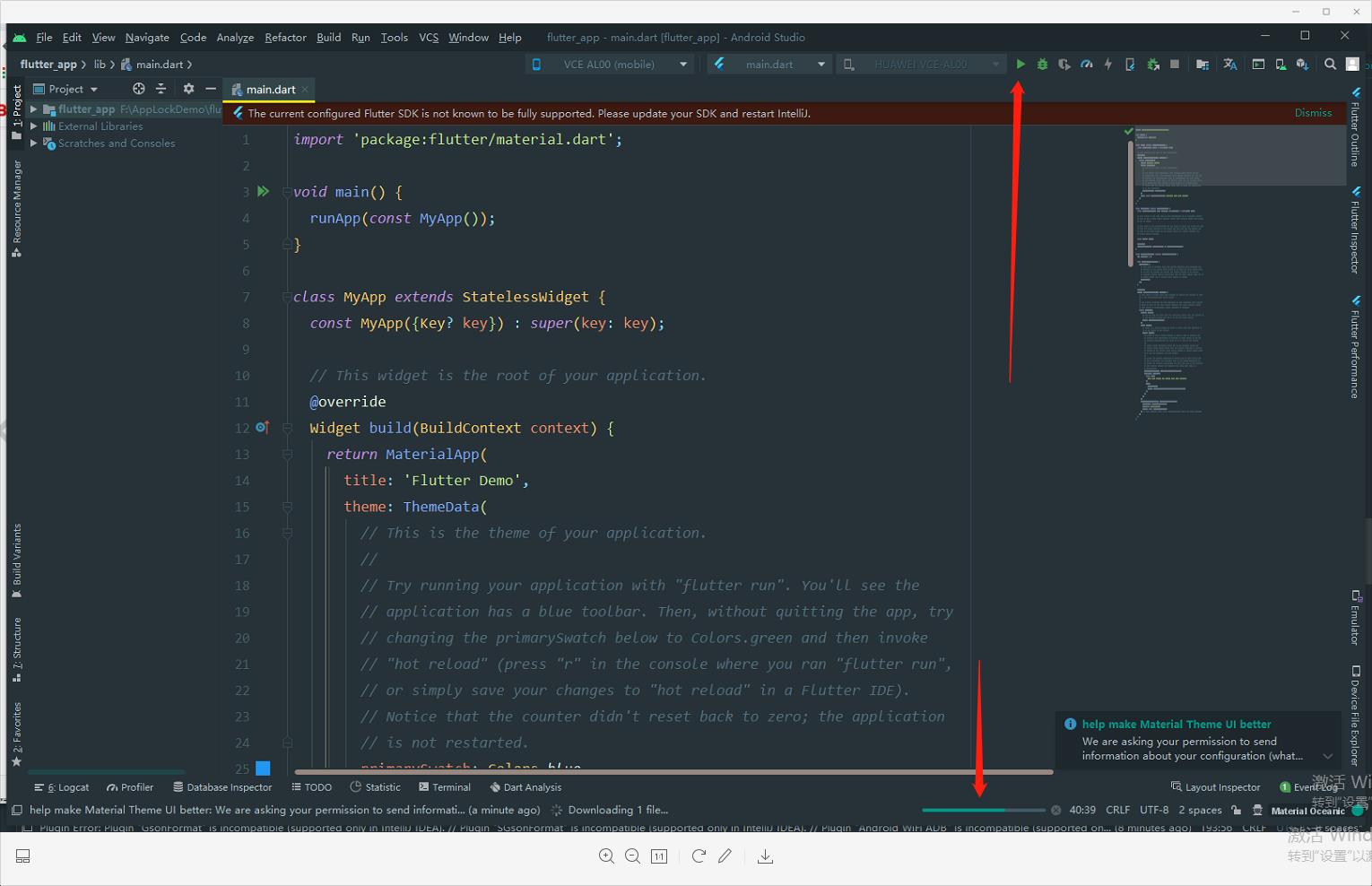
Task: Open the VCE AL00 (mobile) device dropdown
Action: (609, 65)
